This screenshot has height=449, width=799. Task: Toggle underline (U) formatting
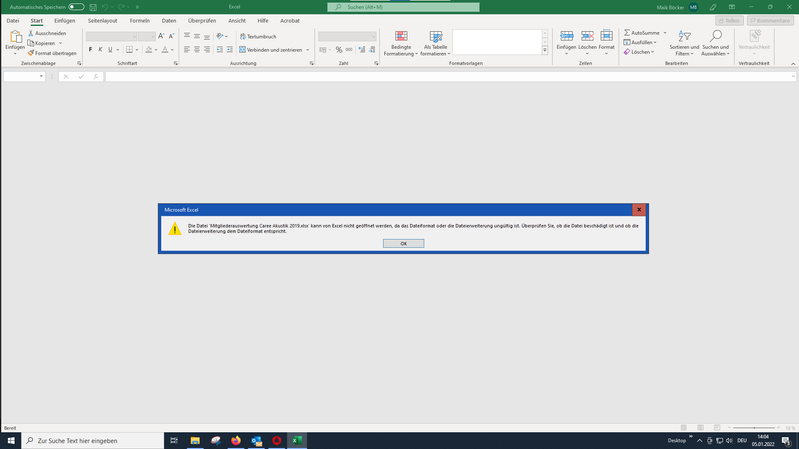(x=110, y=50)
